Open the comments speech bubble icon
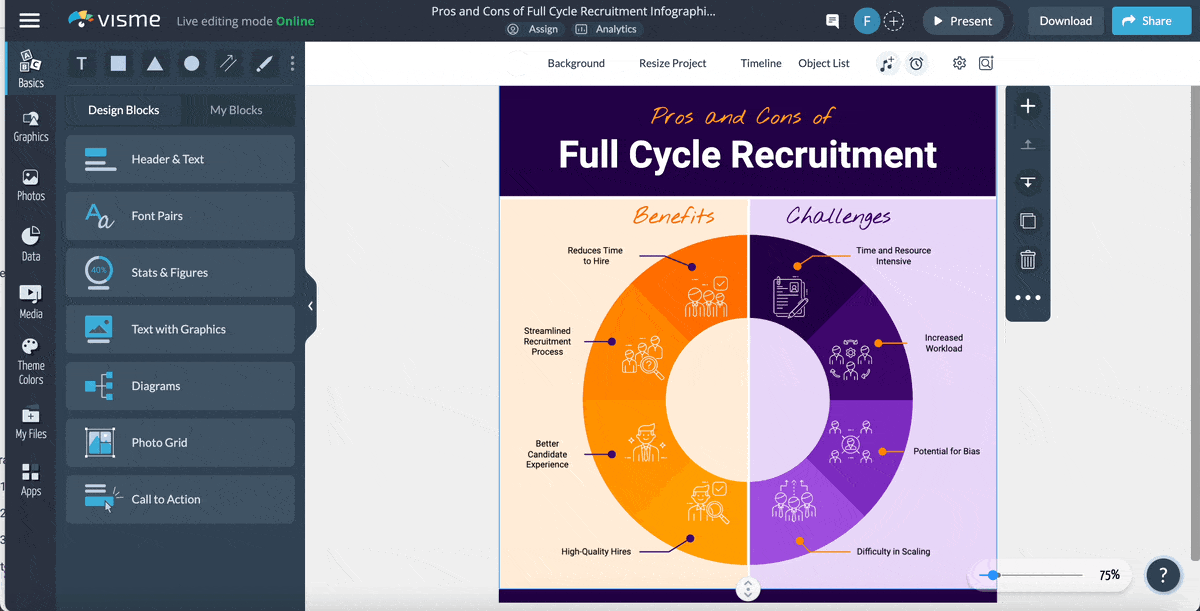 [832, 21]
